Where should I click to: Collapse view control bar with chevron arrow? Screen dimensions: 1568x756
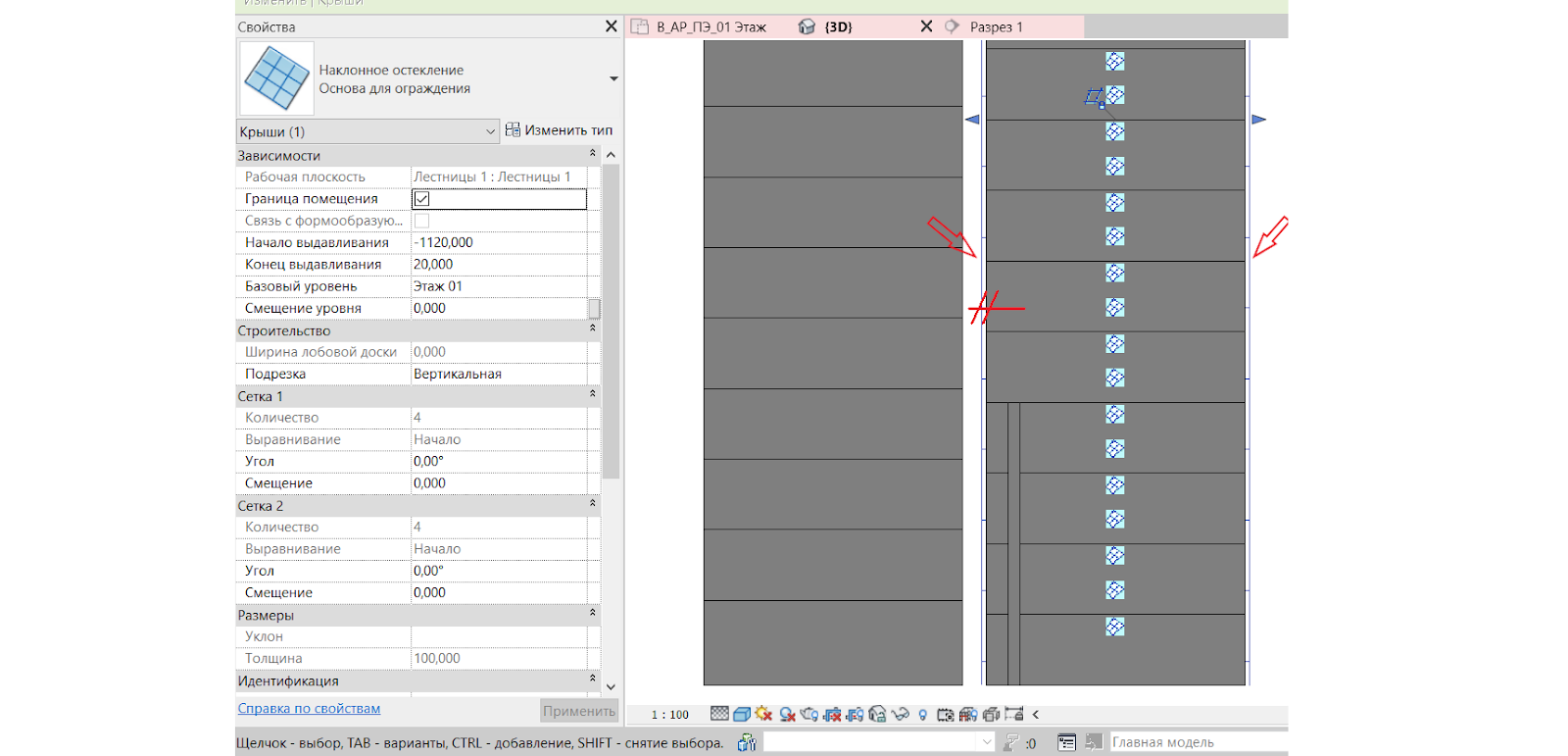1036,715
